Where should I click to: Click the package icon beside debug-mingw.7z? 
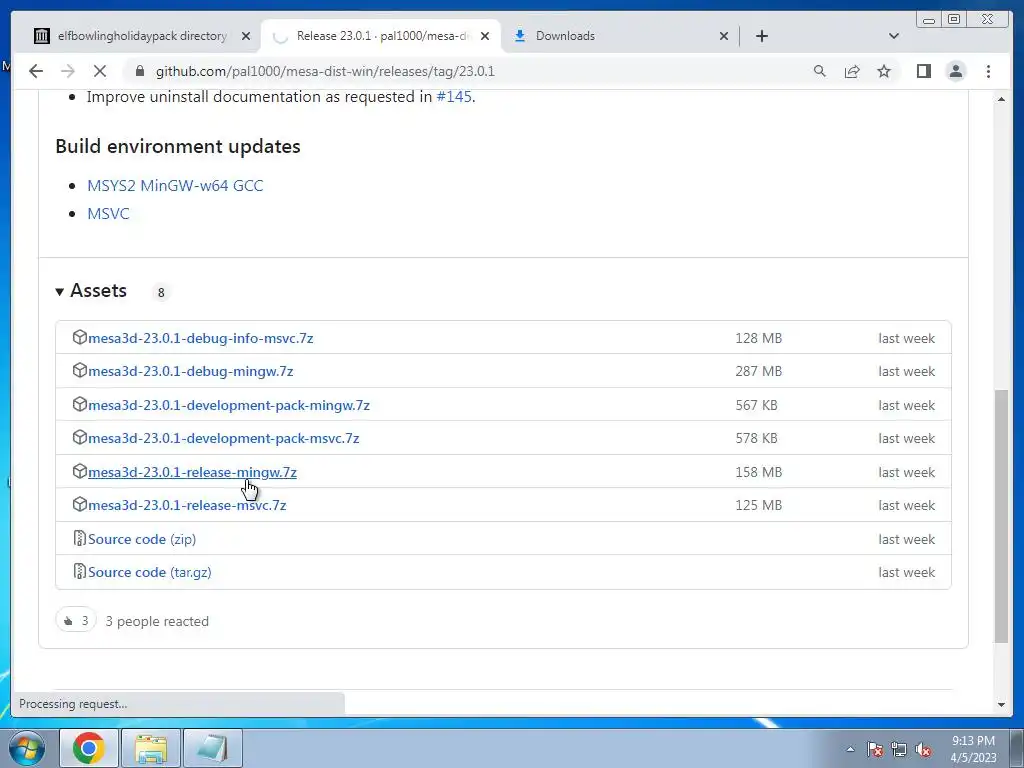(x=79, y=370)
